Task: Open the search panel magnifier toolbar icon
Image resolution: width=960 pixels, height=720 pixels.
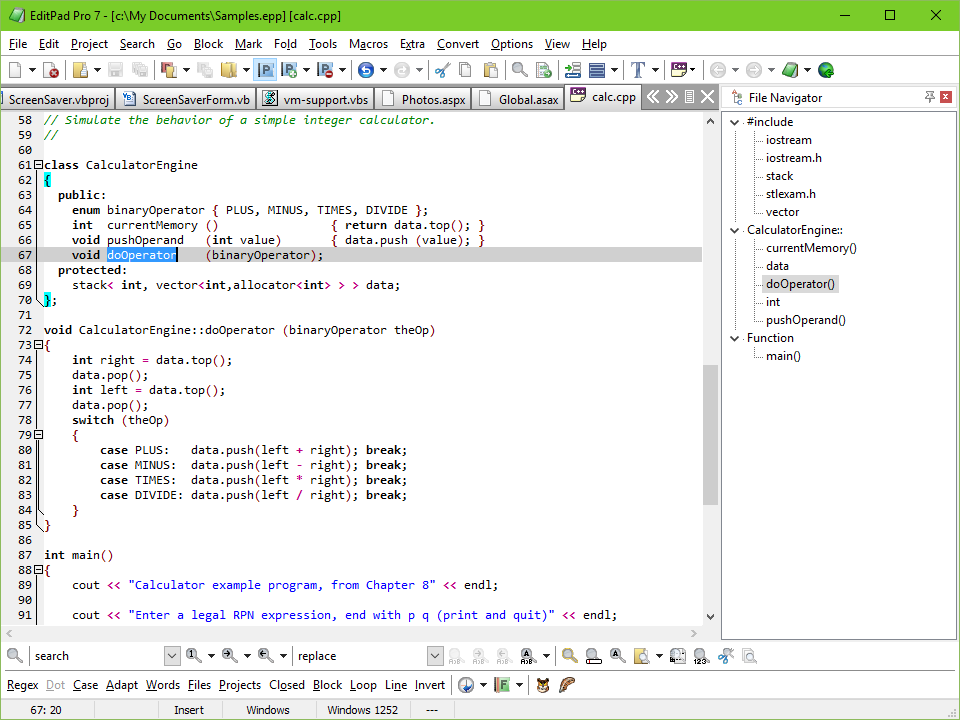Action: coord(520,70)
